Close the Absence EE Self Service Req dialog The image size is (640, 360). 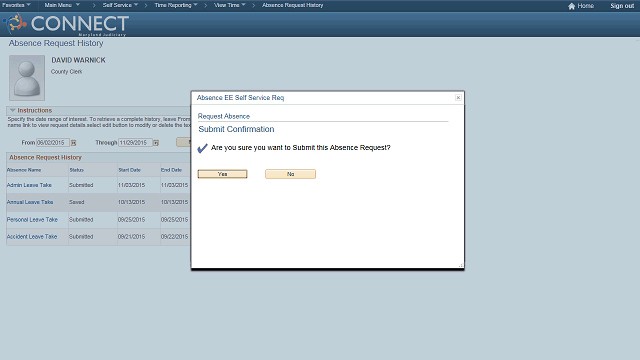[x=458, y=98]
